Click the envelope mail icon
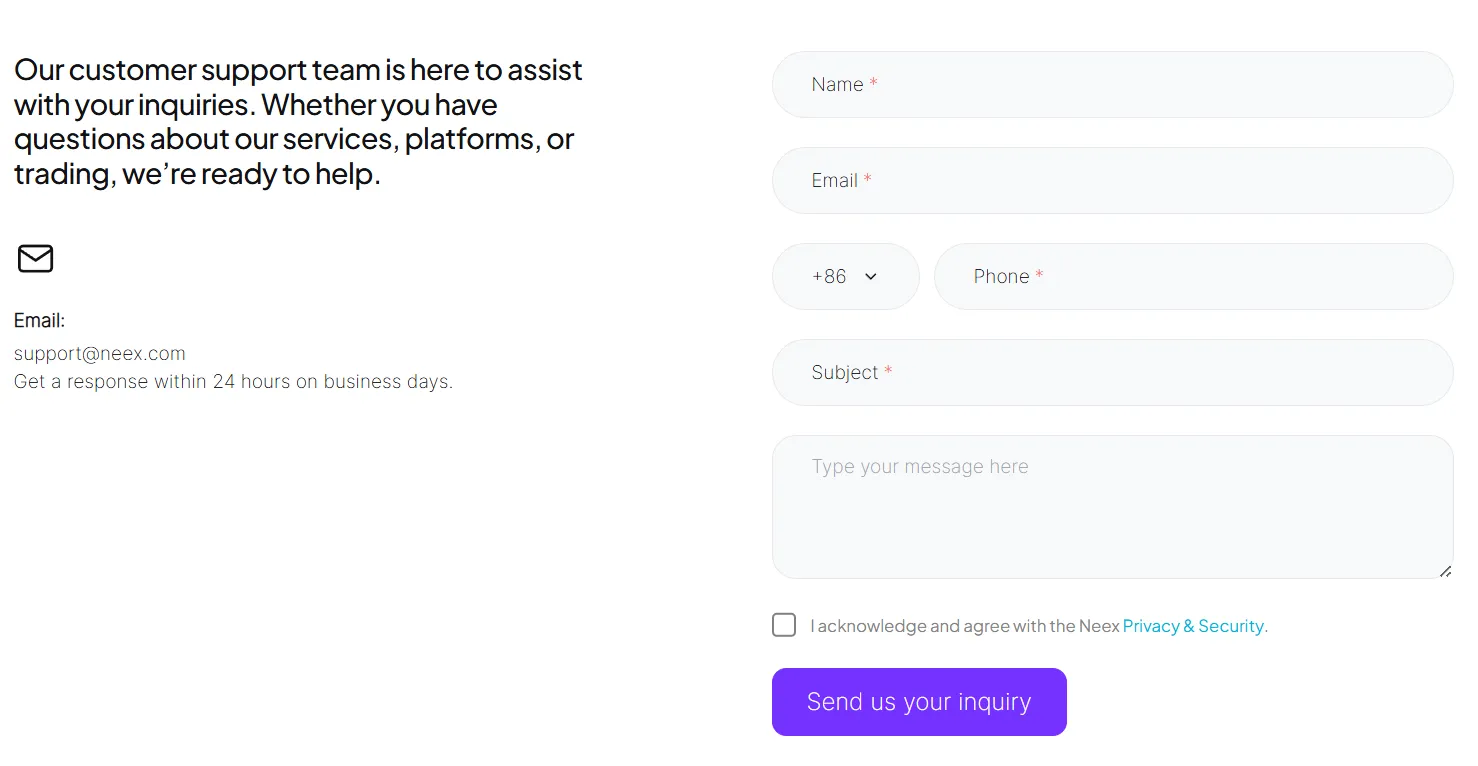Screen dimensions: 1478x766 pyautogui.click(x=35, y=258)
